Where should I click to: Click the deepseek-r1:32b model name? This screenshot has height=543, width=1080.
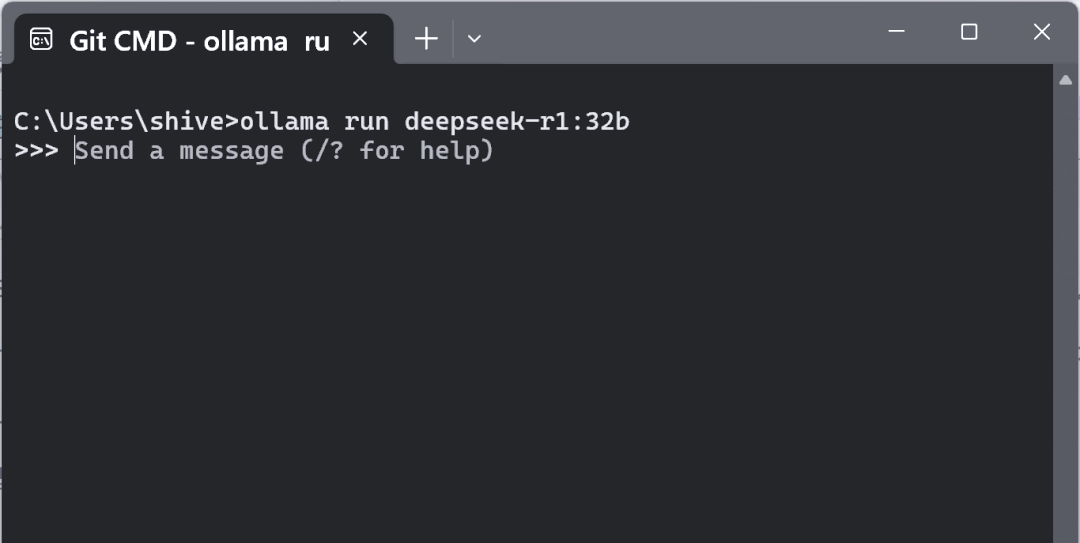(x=516, y=122)
